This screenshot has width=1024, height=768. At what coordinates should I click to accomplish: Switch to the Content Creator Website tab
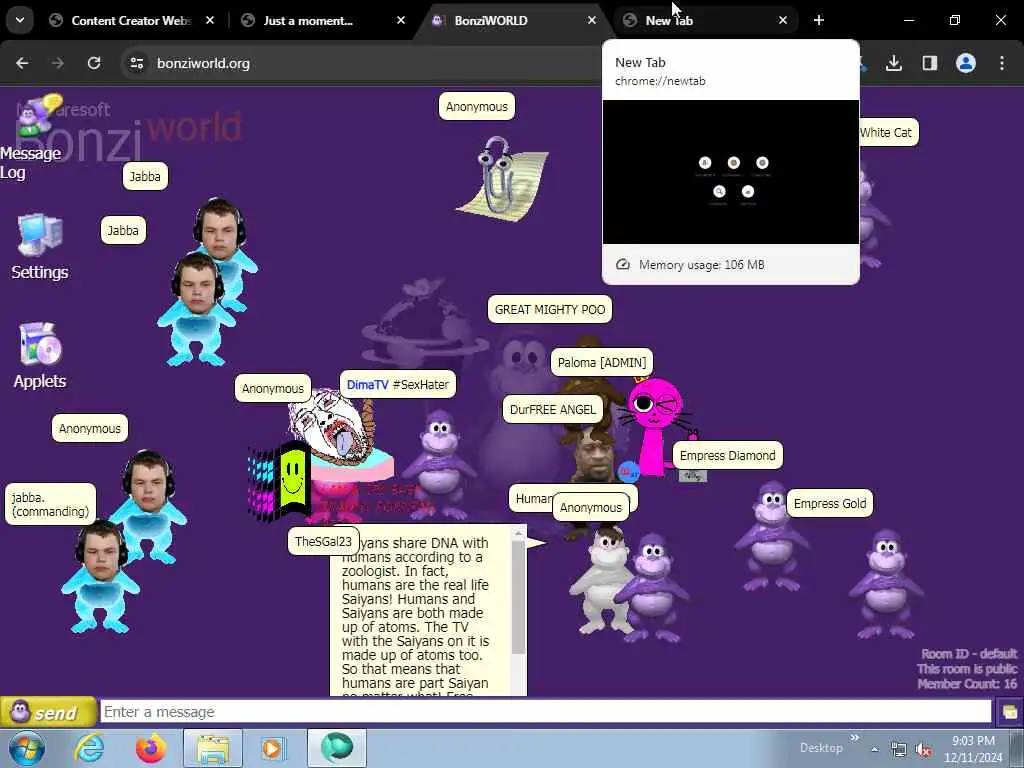pyautogui.click(x=131, y=21)
